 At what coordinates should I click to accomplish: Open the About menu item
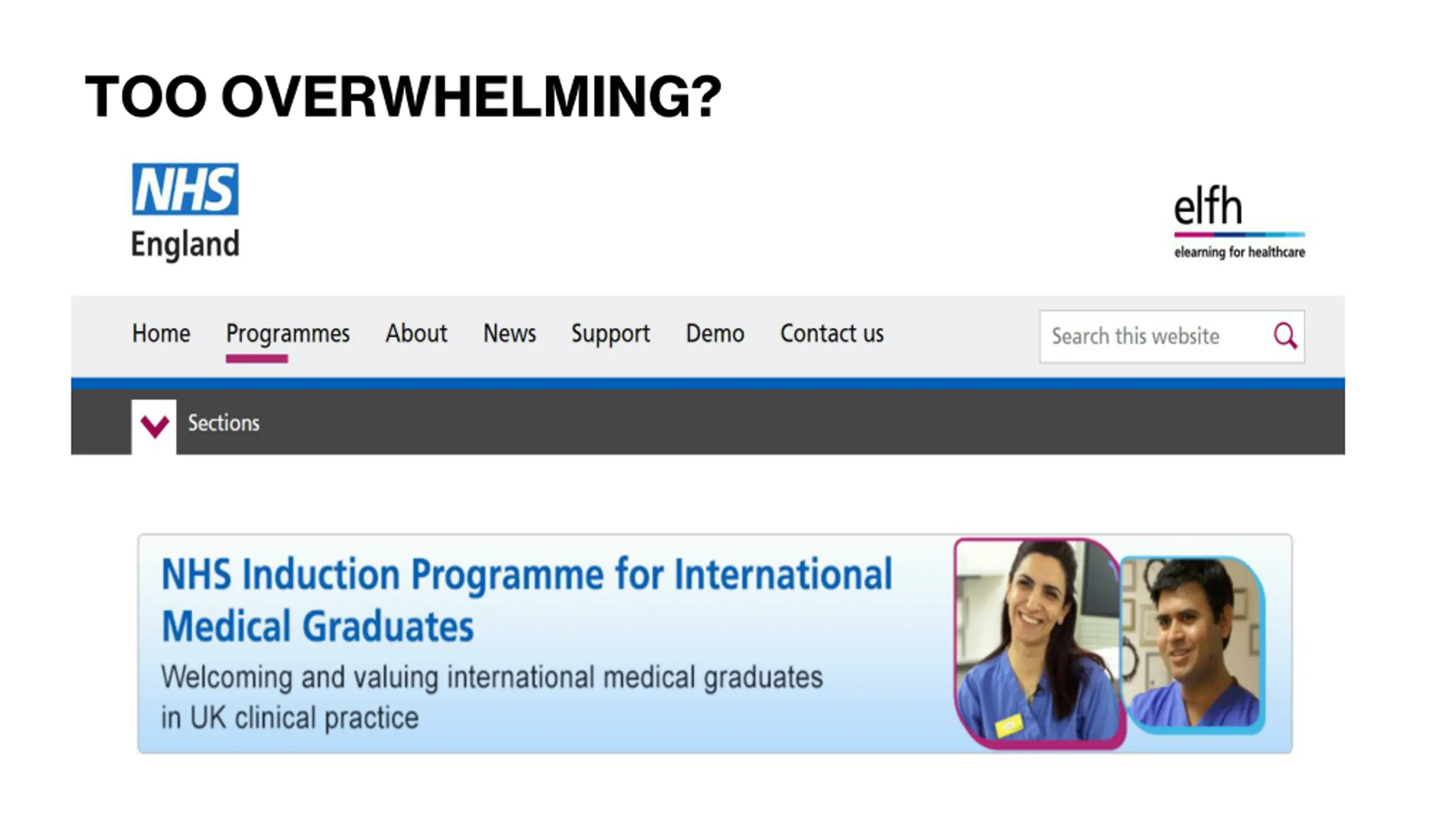point(416,333)
